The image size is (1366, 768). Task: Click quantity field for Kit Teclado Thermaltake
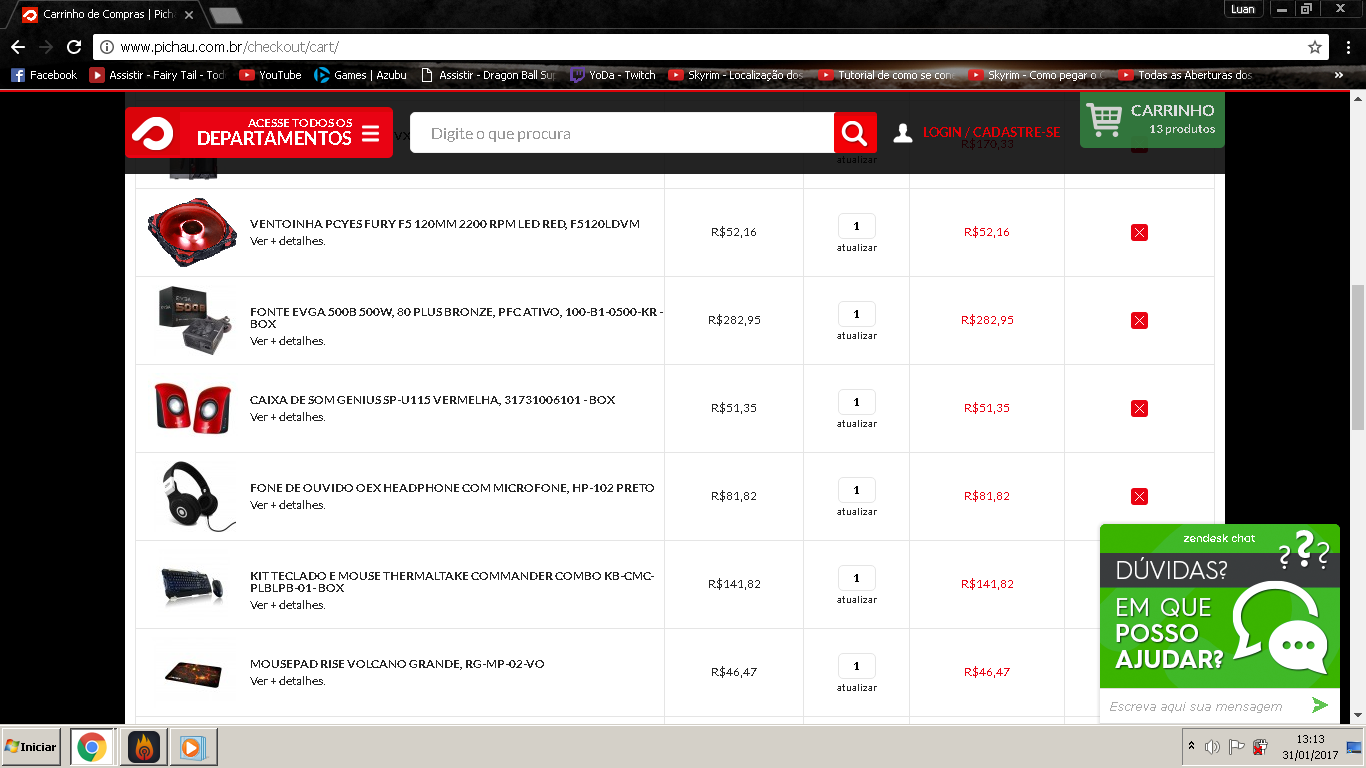(x=857, y=578)
